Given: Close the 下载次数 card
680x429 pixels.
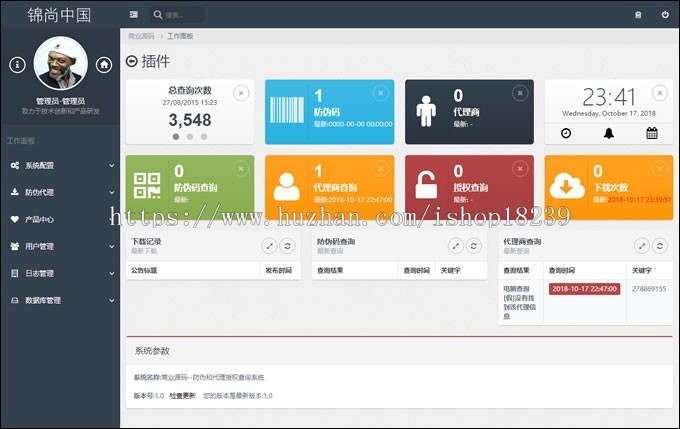Looking at the screenshot, I should click(x=660, y=168).
